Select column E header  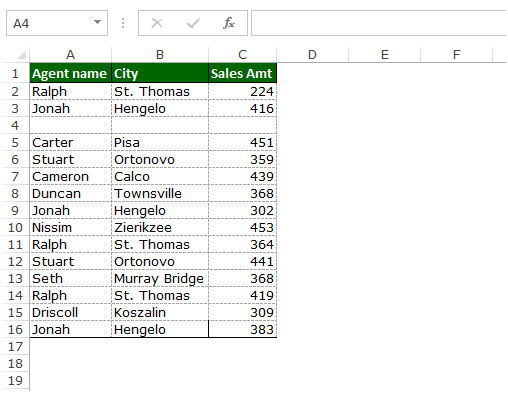[x=385, y=55]
